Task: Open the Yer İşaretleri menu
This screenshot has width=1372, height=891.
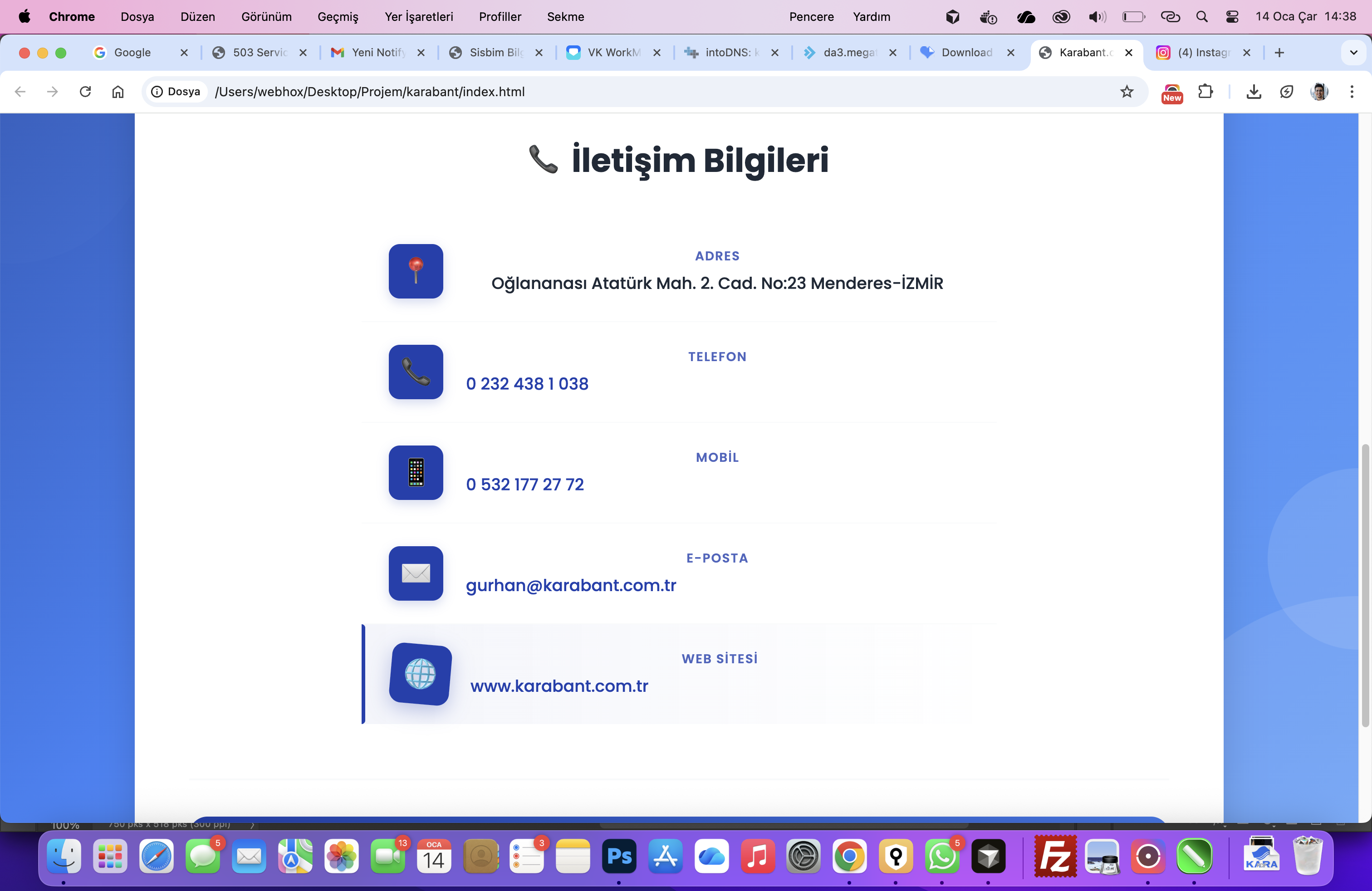Action: click(x=418, y=17)
